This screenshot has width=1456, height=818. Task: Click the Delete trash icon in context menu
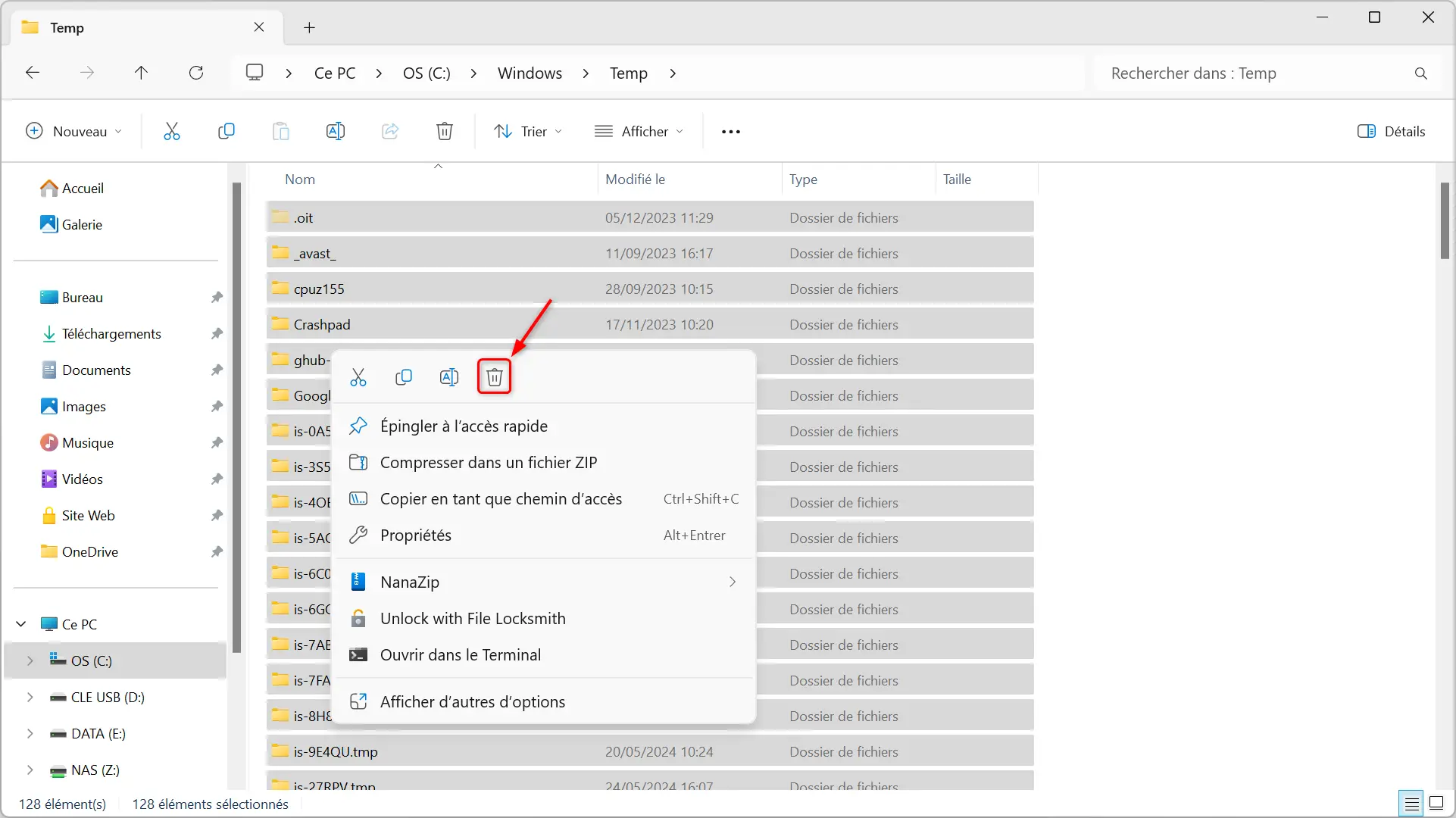(495, 377)
